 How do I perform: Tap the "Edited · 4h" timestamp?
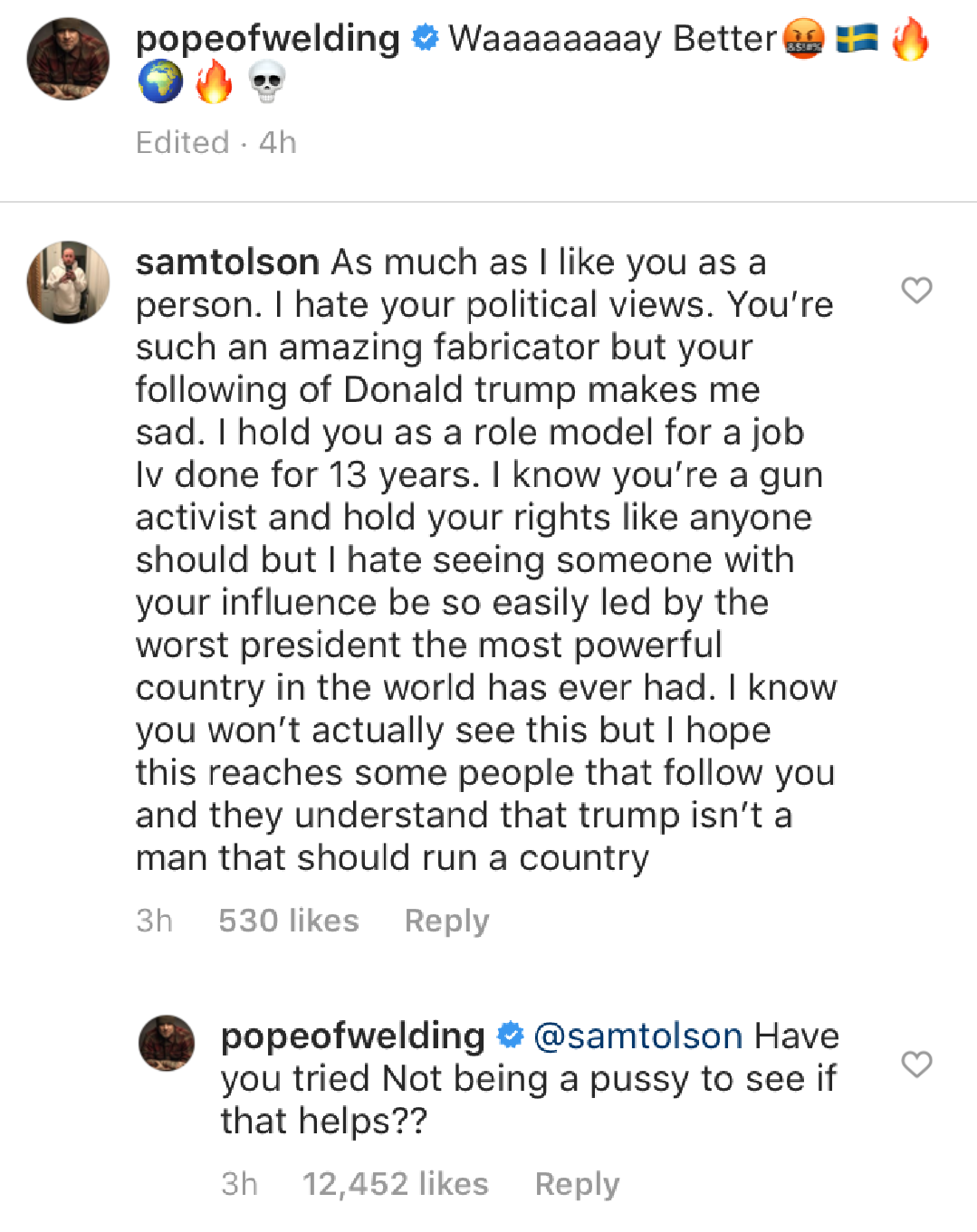(x=216, y=143)
